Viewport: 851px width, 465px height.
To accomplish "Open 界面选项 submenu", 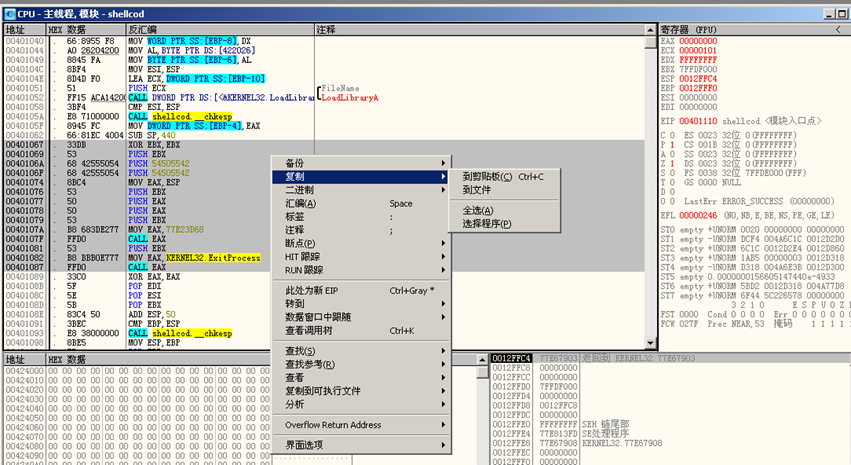I will point(361,445).
